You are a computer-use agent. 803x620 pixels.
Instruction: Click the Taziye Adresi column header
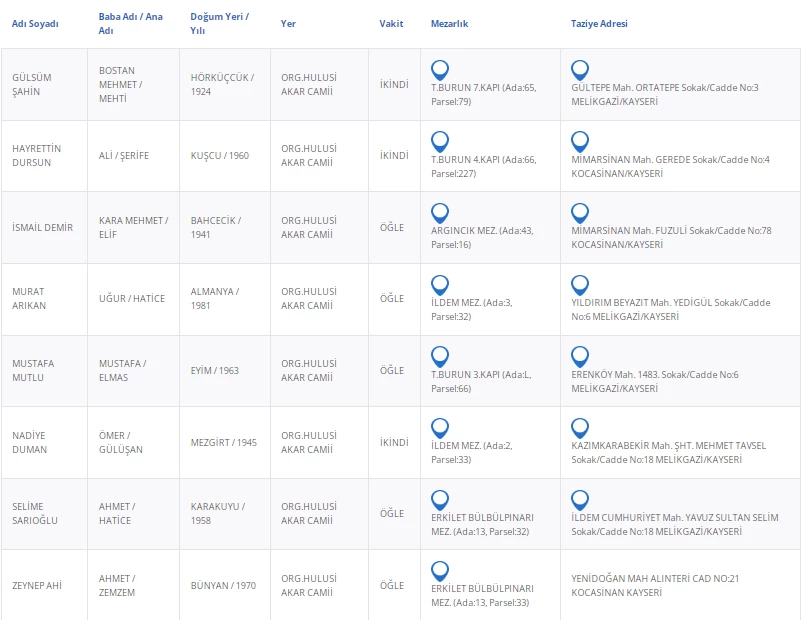(599, 23)
